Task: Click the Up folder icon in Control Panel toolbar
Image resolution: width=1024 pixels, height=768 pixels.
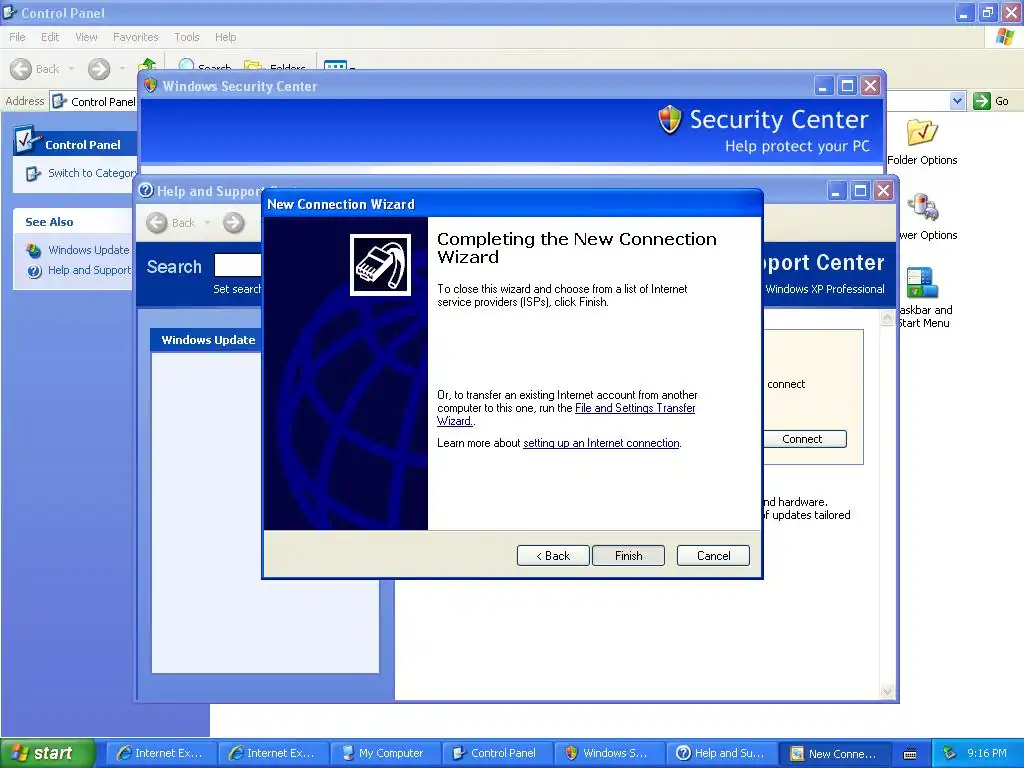Action: [x=148, y=64]
